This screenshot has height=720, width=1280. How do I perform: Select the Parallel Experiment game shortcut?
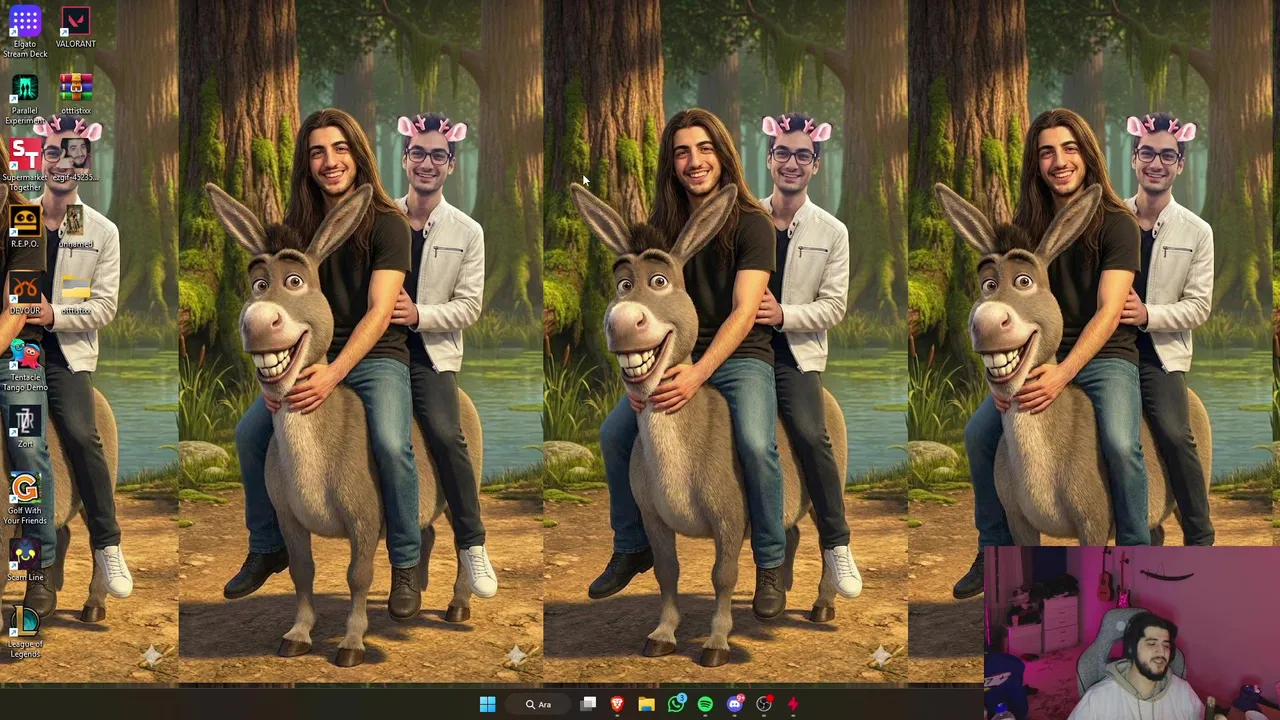(x=25, y=98)
